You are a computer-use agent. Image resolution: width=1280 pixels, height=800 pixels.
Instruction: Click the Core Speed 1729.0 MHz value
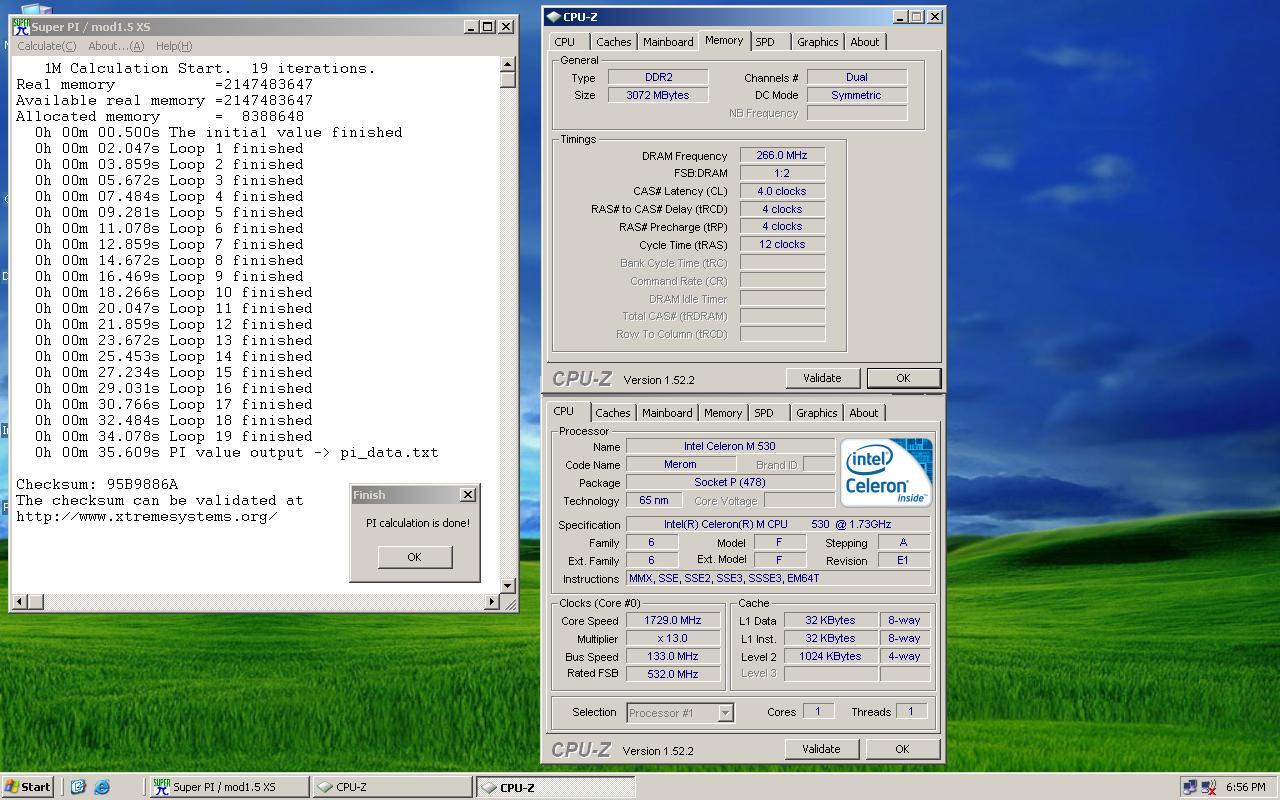673,621
